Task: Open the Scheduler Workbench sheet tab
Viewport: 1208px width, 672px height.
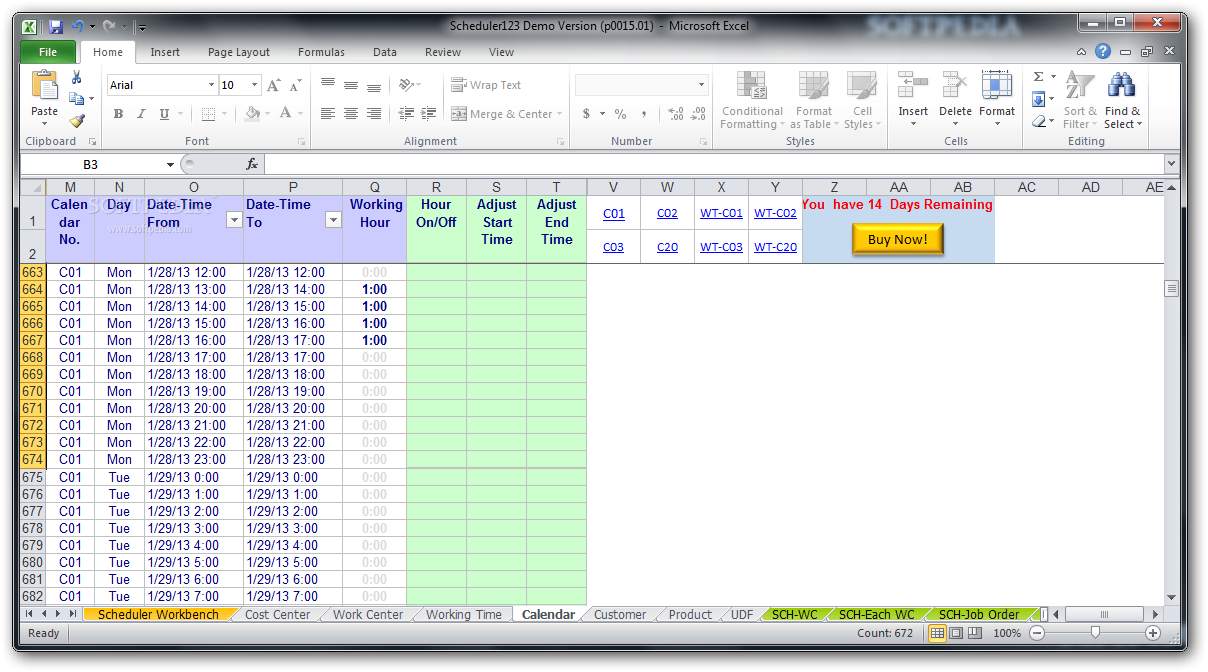Action: coord(158,614)
